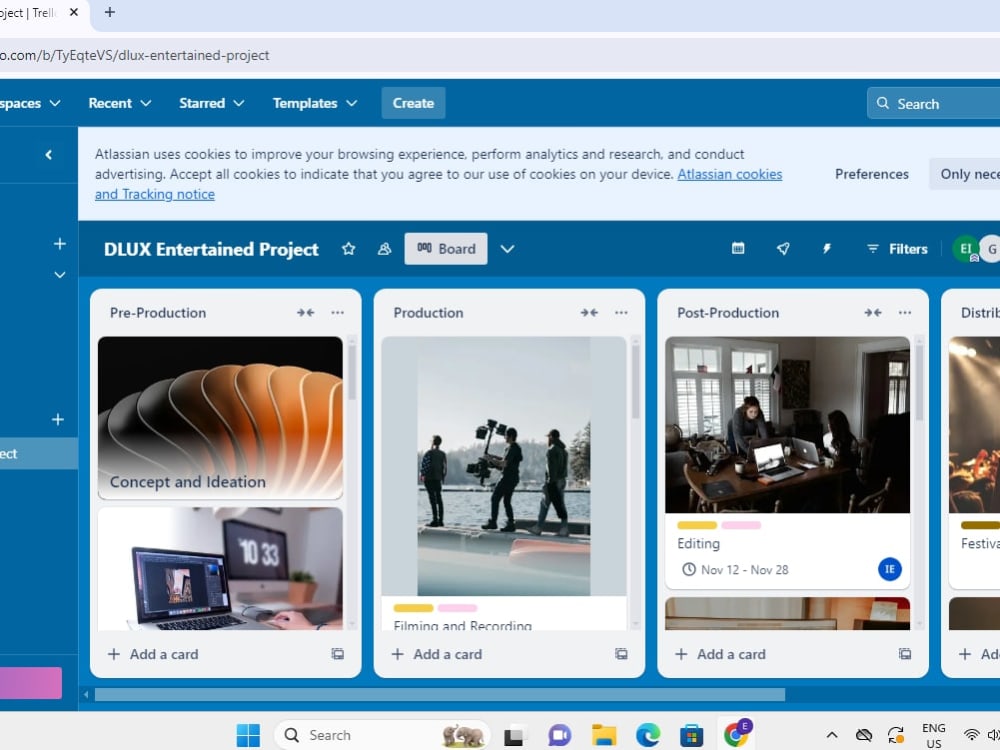This screenshot has height=750, width=1000.
Task: Click yellow label on Editing card
Action: point(697,526)
